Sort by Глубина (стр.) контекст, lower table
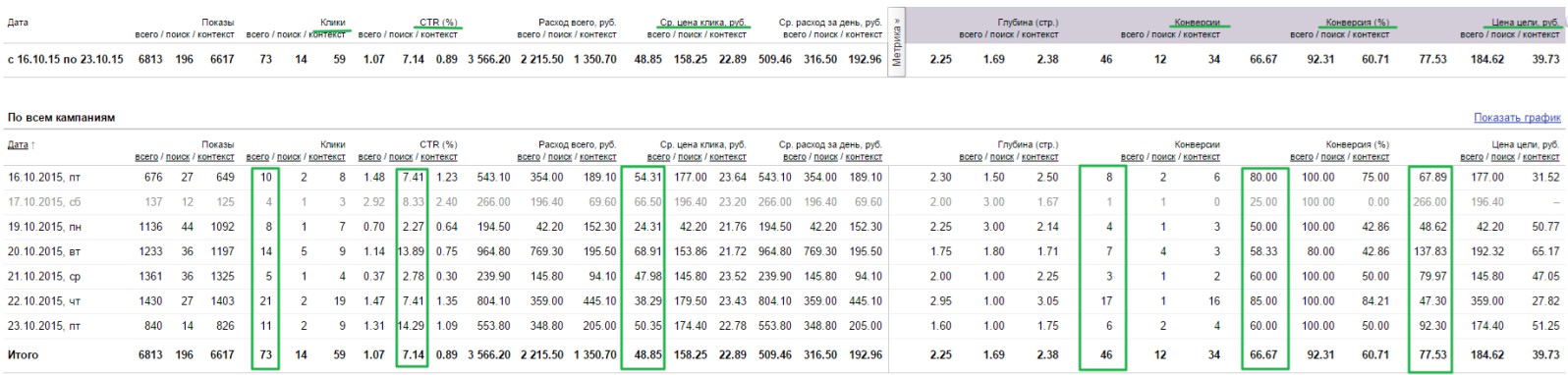1568x375 pixels. 1040,157
